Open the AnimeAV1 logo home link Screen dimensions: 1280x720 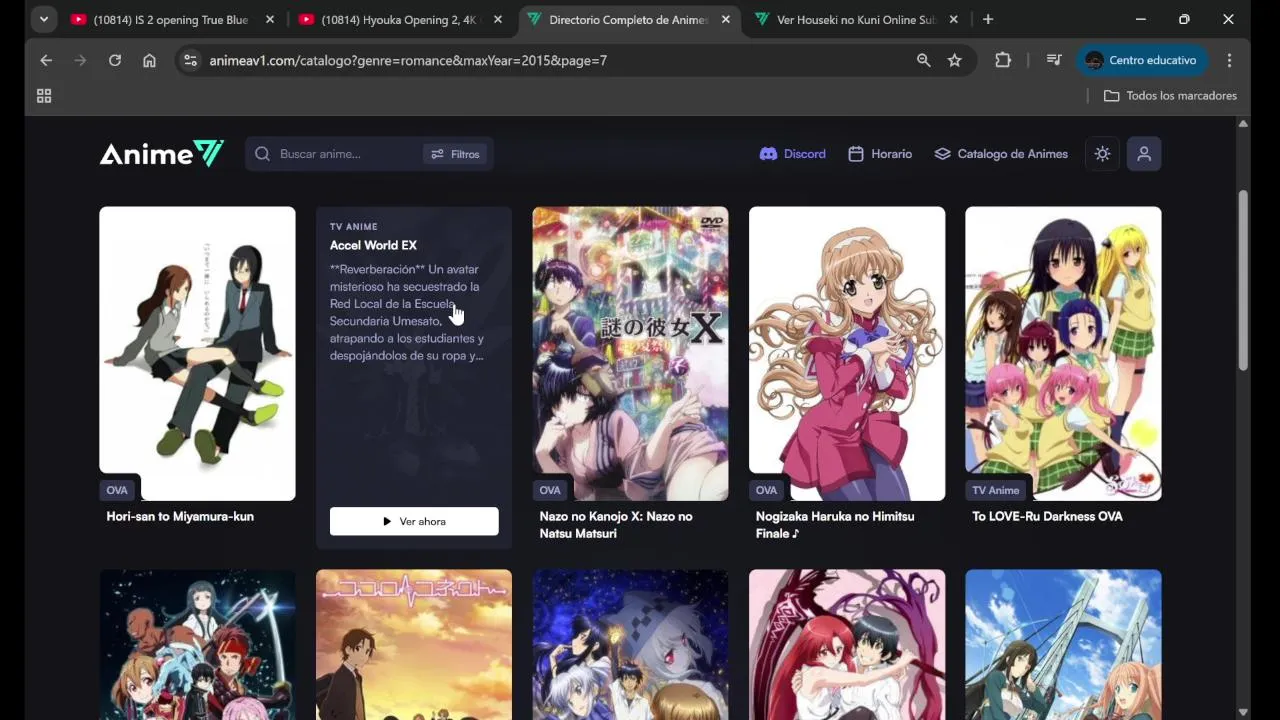pos(161,153)
